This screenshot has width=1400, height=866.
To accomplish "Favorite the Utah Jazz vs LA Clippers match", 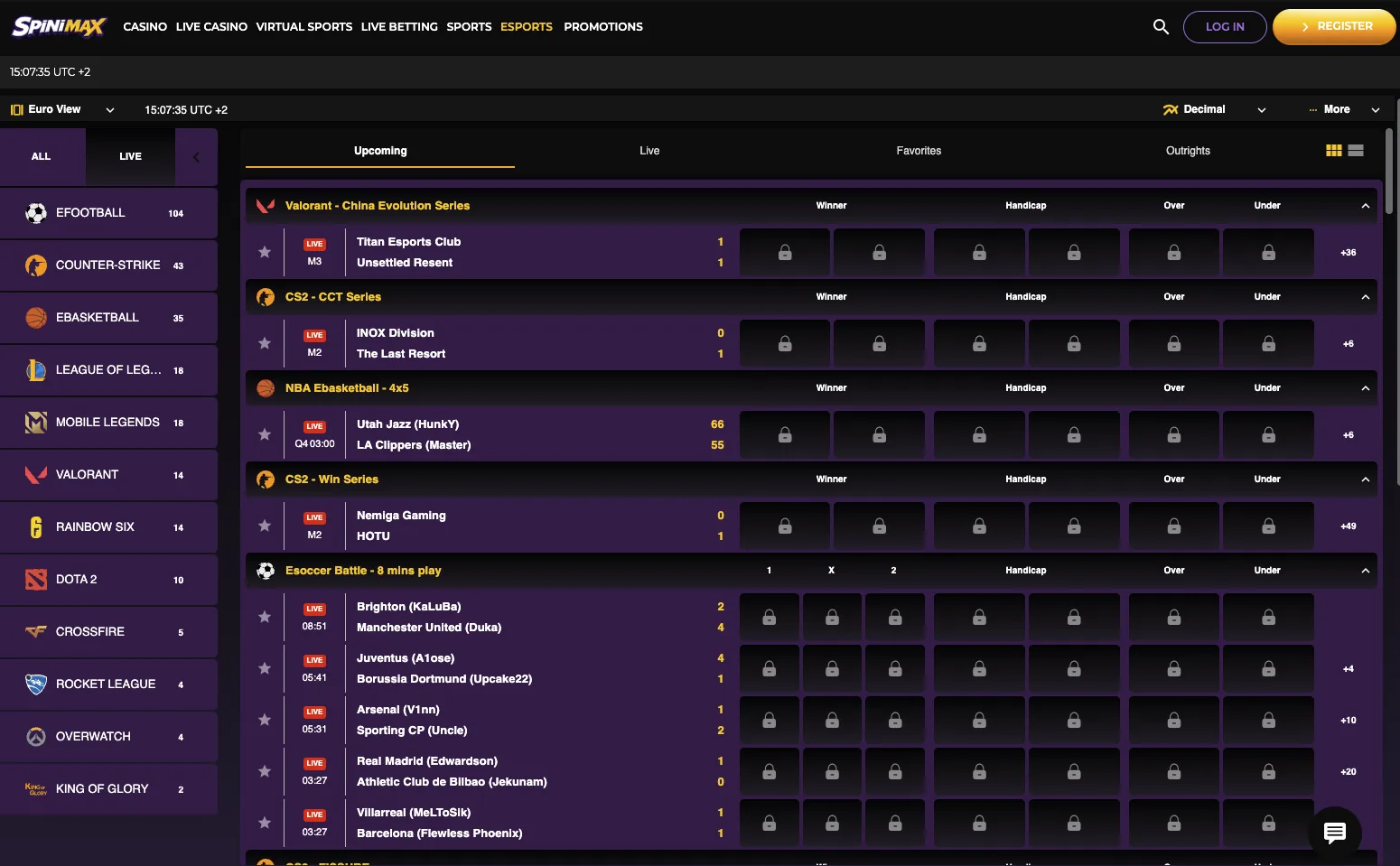I will point(265,434).
